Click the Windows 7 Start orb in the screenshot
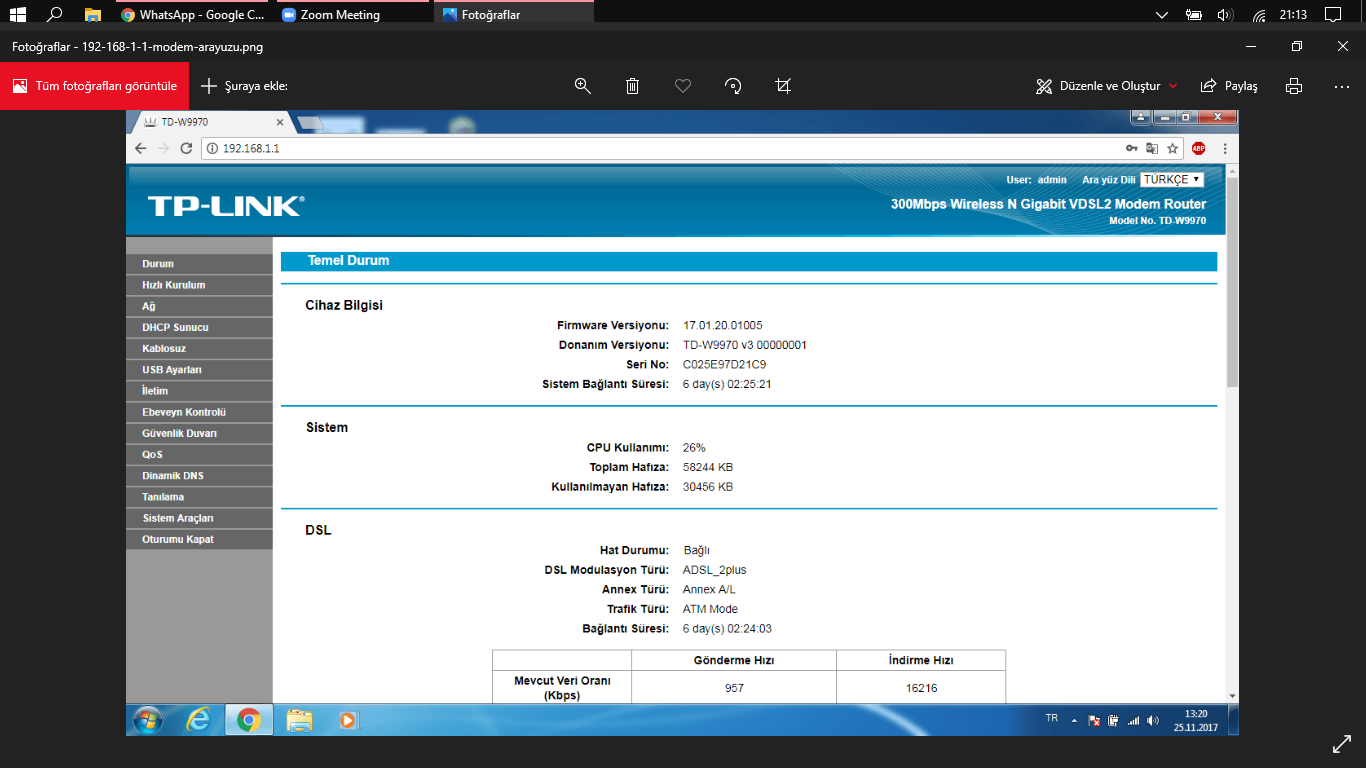 pyautogui.click(x=148, y=720)
